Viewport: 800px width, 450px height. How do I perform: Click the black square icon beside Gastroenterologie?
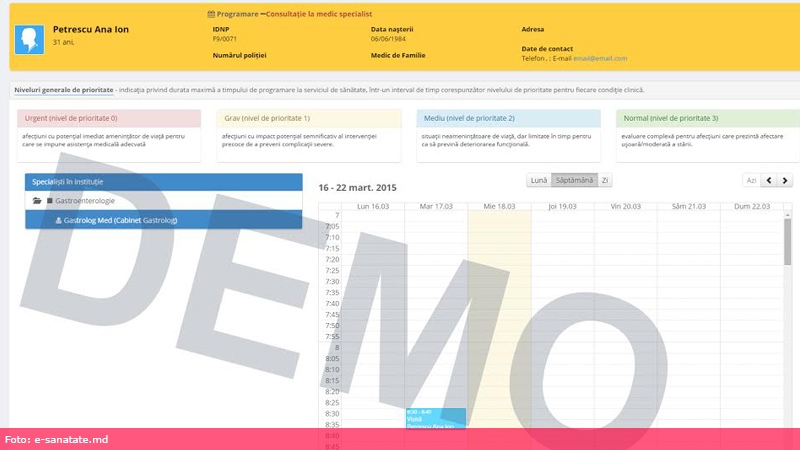coord(49,201)
